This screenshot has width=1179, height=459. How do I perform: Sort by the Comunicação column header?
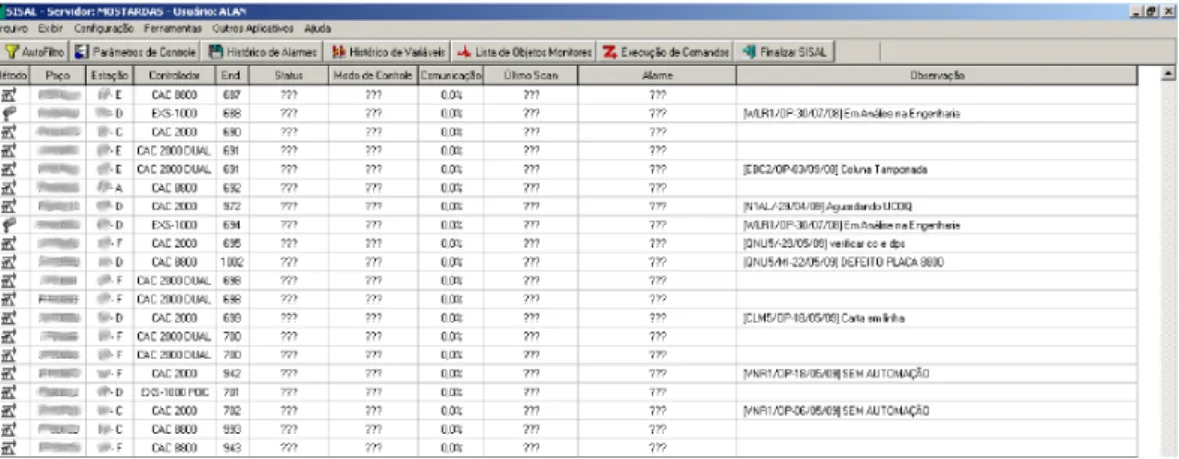450,76
